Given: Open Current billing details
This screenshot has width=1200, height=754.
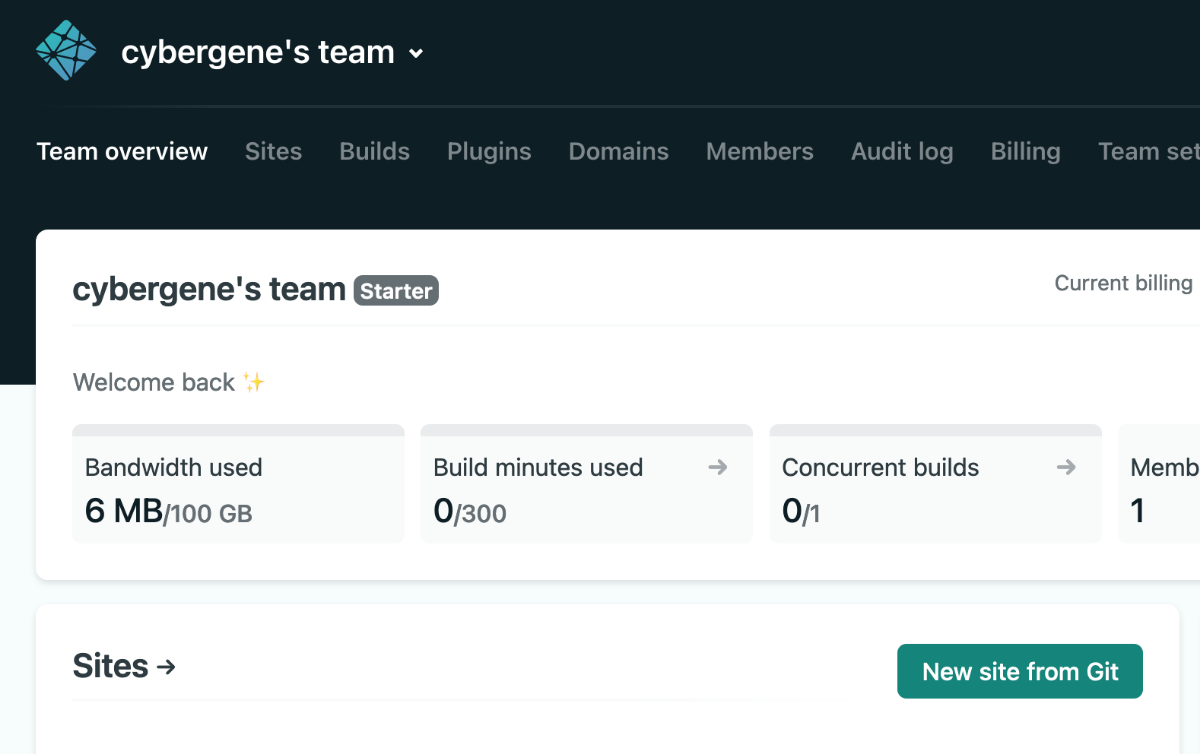Looking at the screenshot, I should (1124, 283).
